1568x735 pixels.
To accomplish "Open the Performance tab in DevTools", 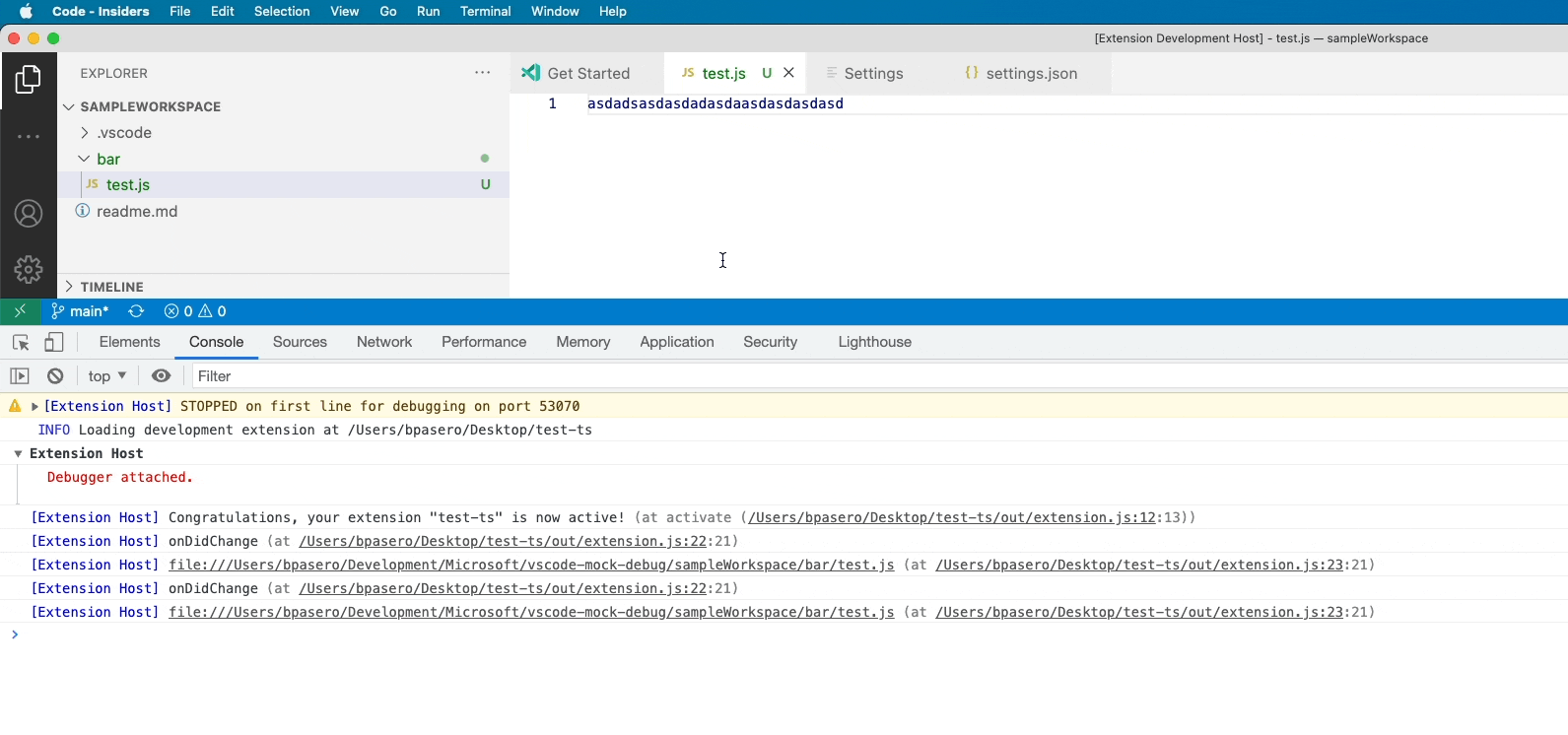I will tap(484, 342).
